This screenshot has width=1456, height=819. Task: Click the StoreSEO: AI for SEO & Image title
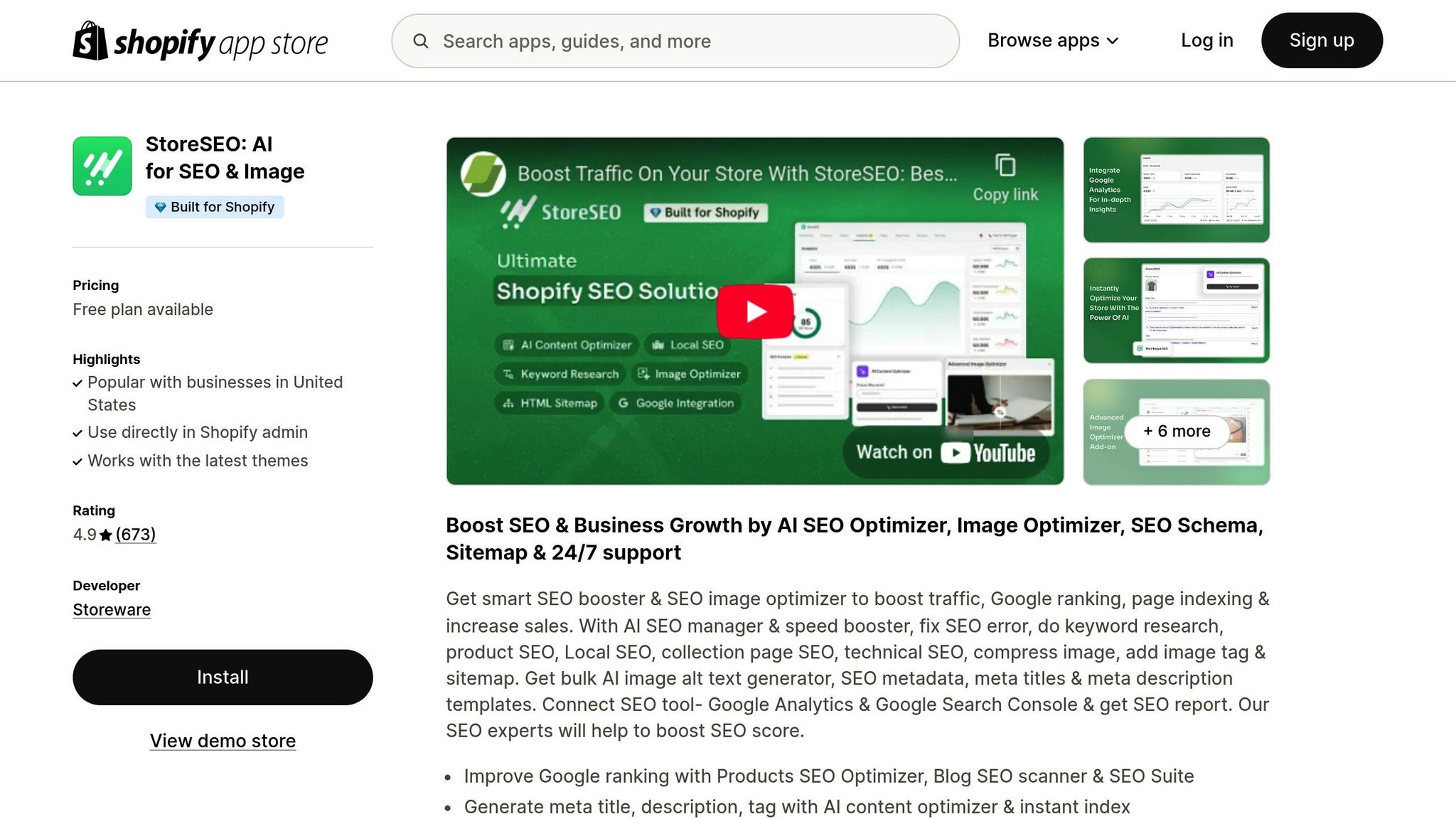coord(225,158)
